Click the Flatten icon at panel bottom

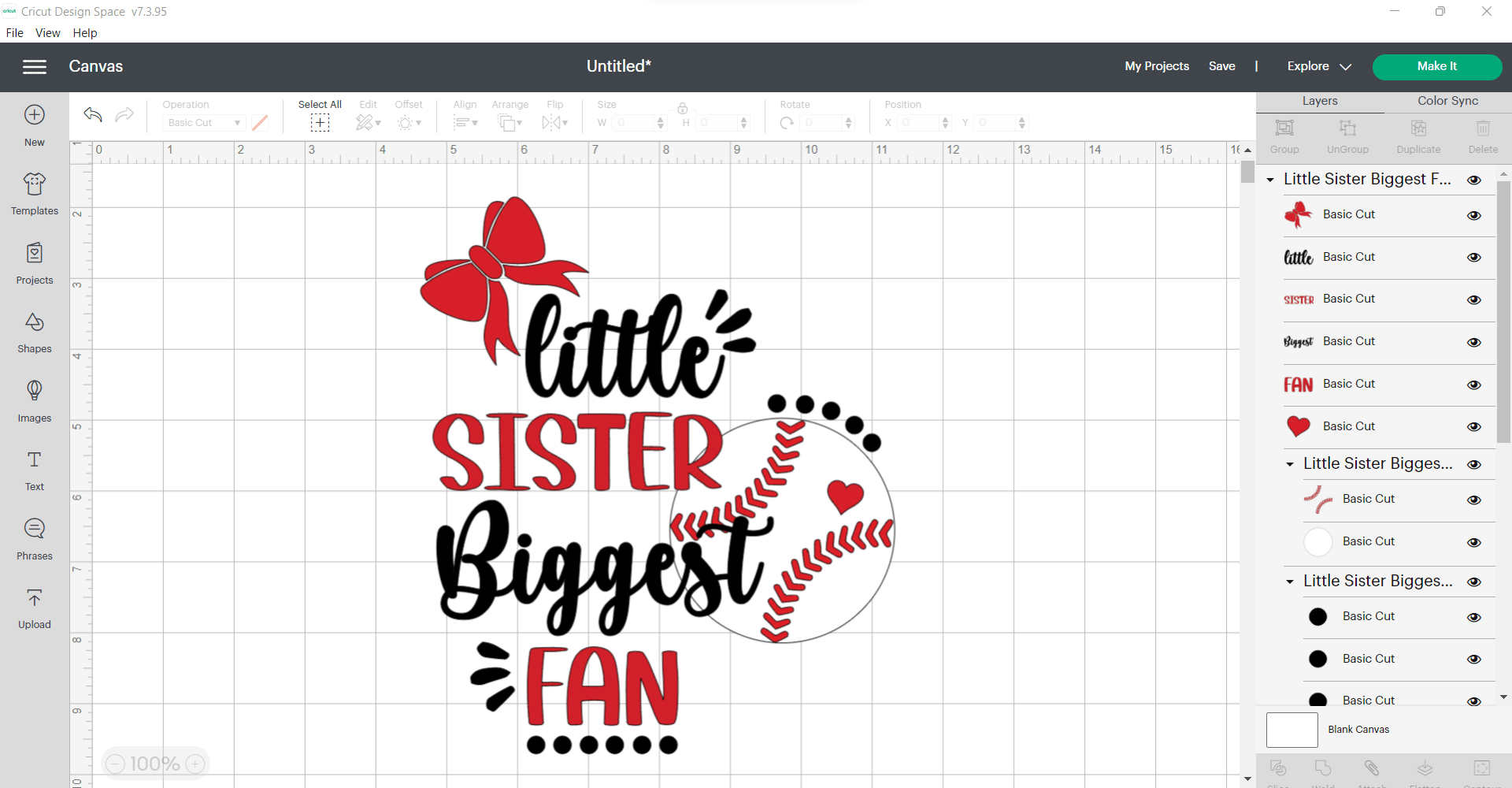point(1425,768)
